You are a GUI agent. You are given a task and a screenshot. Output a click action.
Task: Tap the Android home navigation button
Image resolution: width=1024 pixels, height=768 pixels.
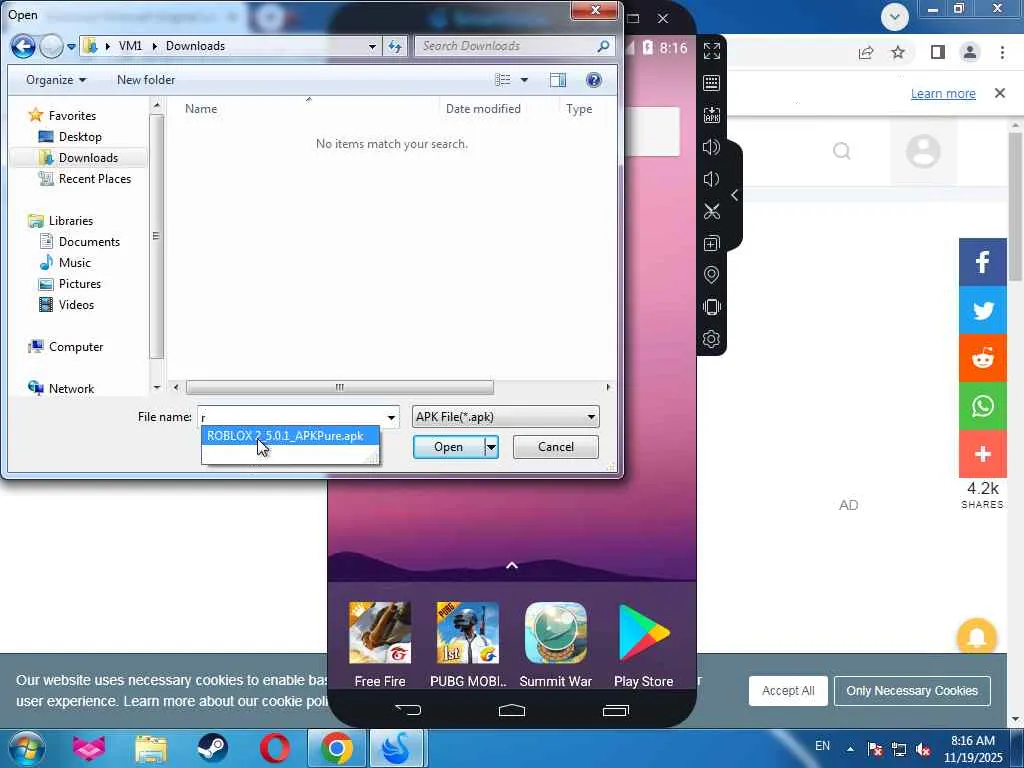point(512,710)
